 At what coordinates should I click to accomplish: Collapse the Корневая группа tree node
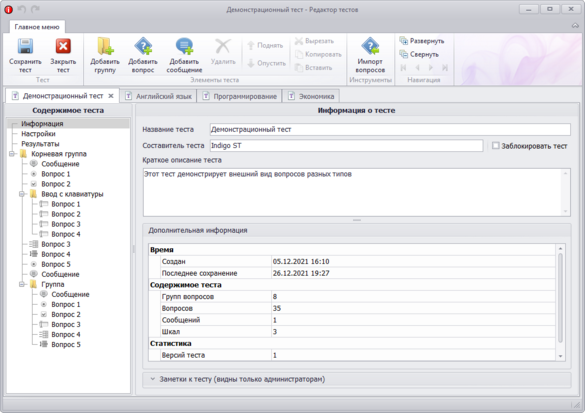pos(12,154)
